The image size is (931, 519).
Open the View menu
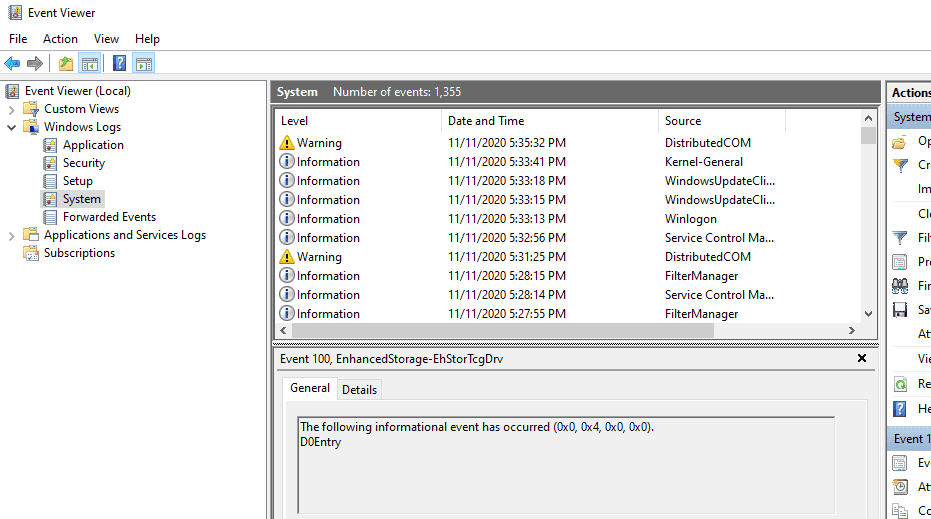click(x=106, y=39)
